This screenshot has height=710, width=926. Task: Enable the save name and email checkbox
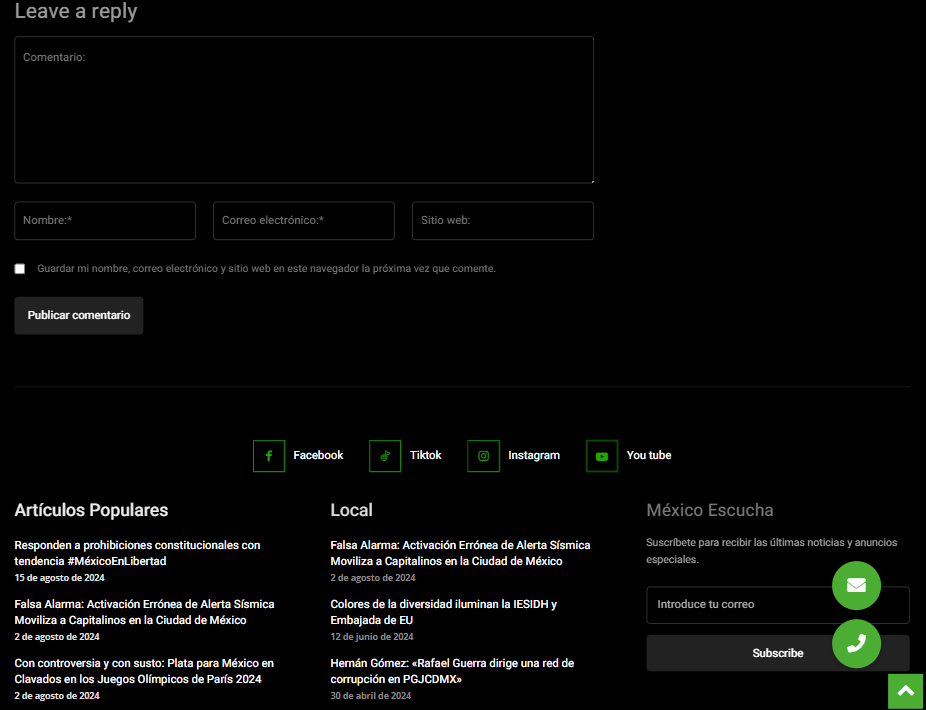[20, 269]
